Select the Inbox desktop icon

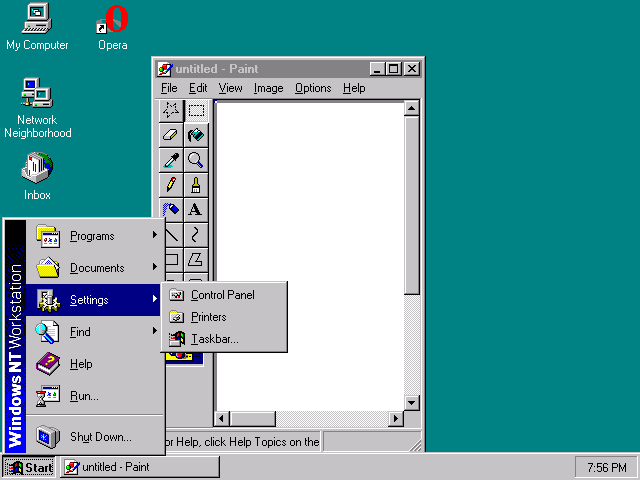coord(37,177)
